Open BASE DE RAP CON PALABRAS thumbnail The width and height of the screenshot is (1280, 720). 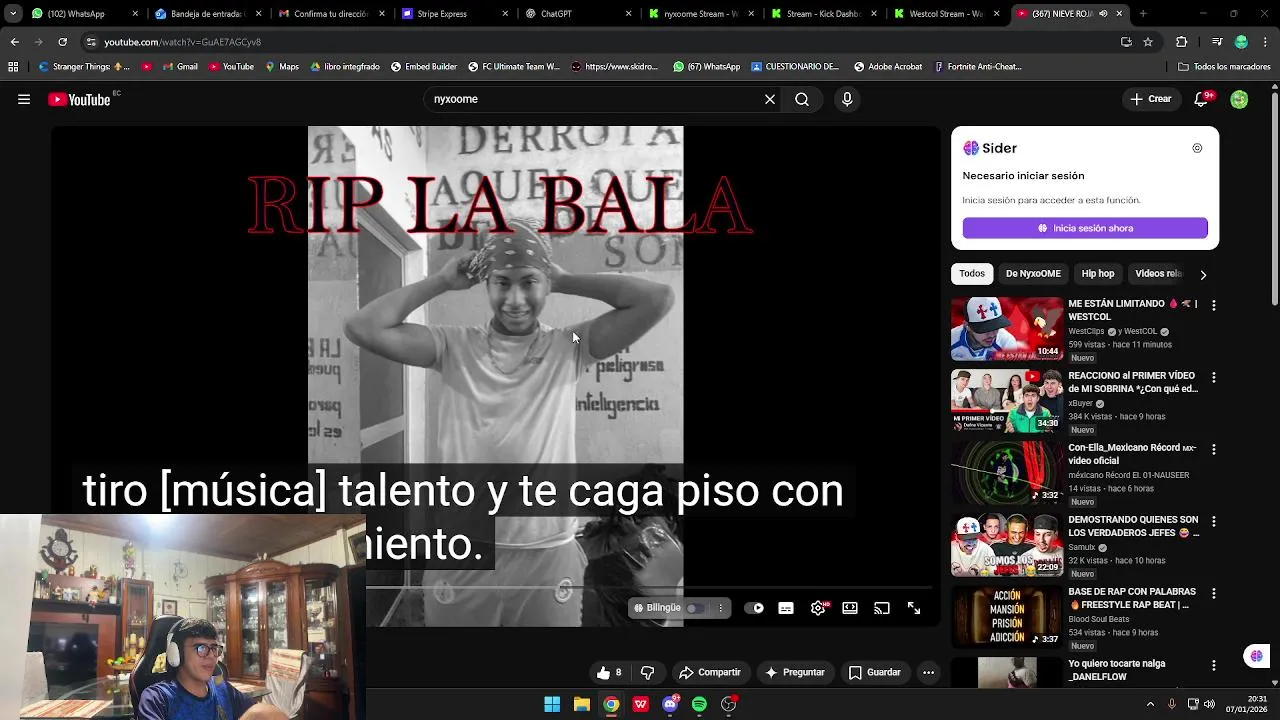pos(1007,616)
